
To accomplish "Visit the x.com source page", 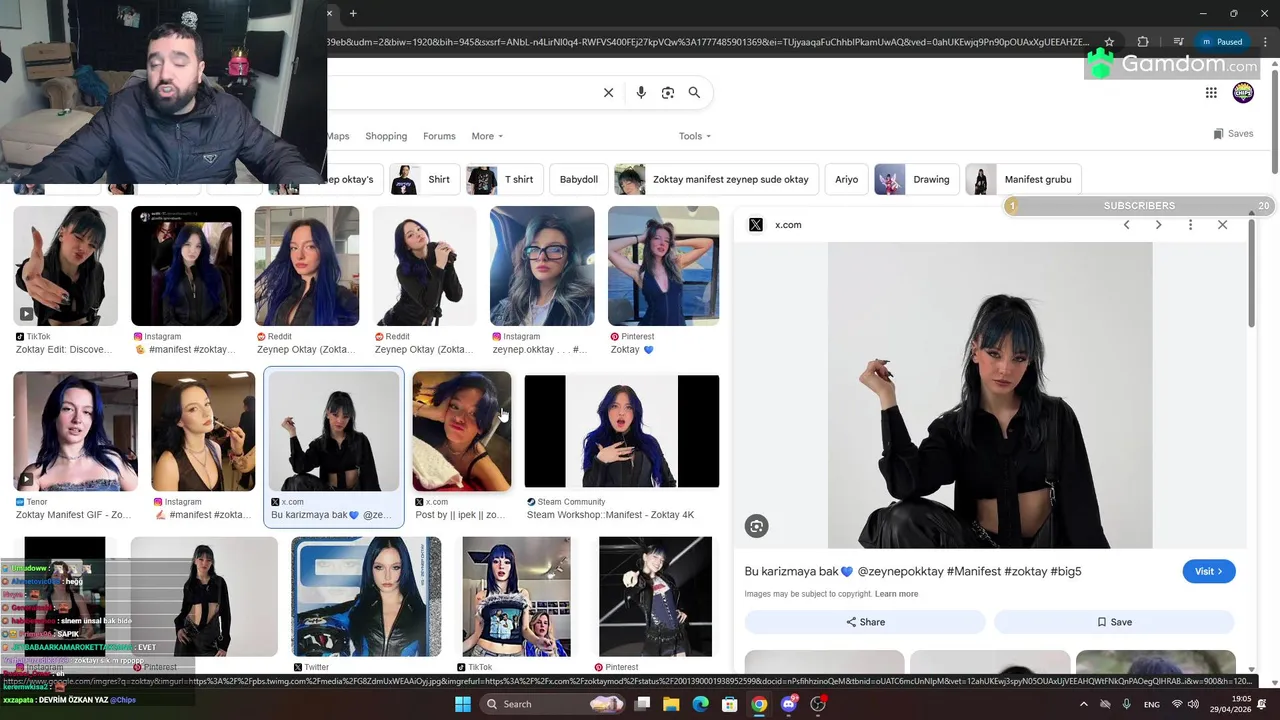I will 1209,571.
